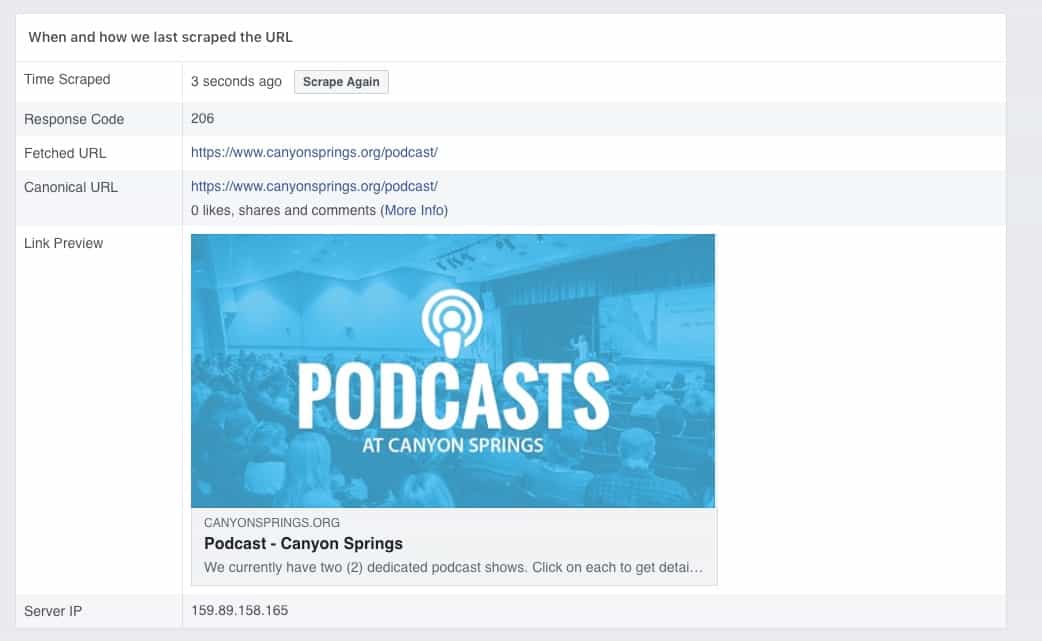1042x641 pixels.
Task: Open the Fetched URL canyonsprings.org/podcast link
Action: [x=314, y=152]
